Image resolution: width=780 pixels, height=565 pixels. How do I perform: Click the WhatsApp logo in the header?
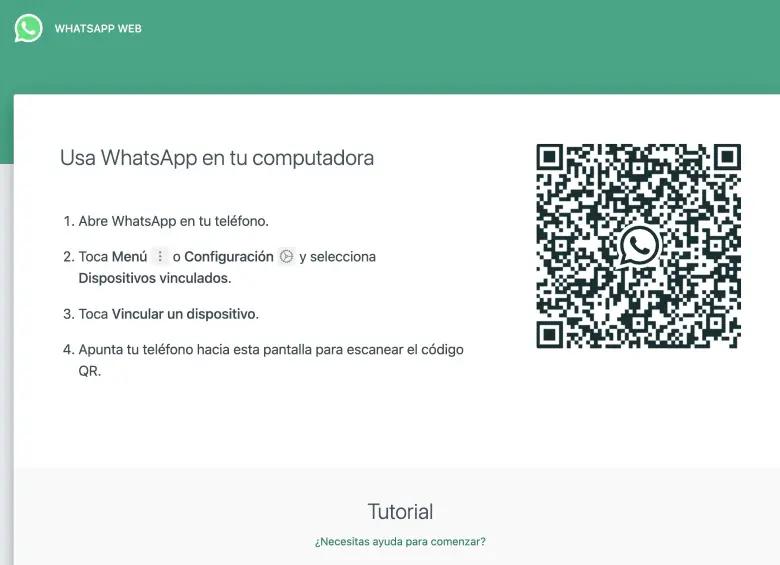pyautogui.click(x=28, y=28)
